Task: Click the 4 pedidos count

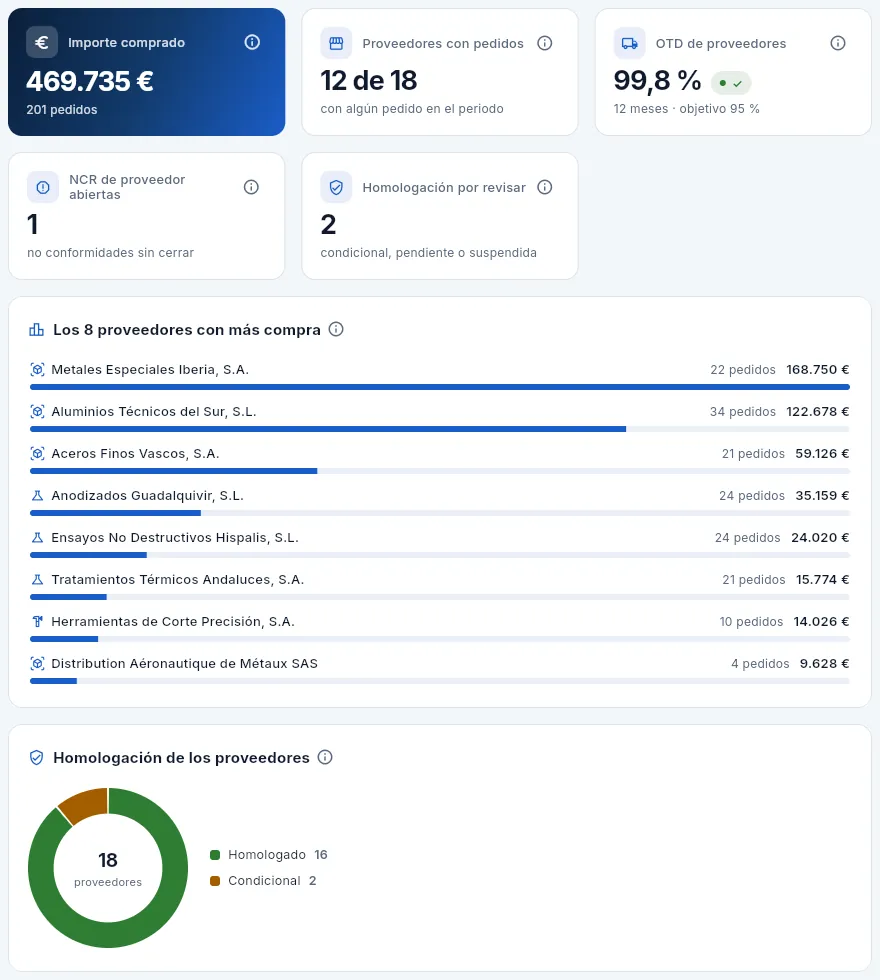Action: point(761,663)
